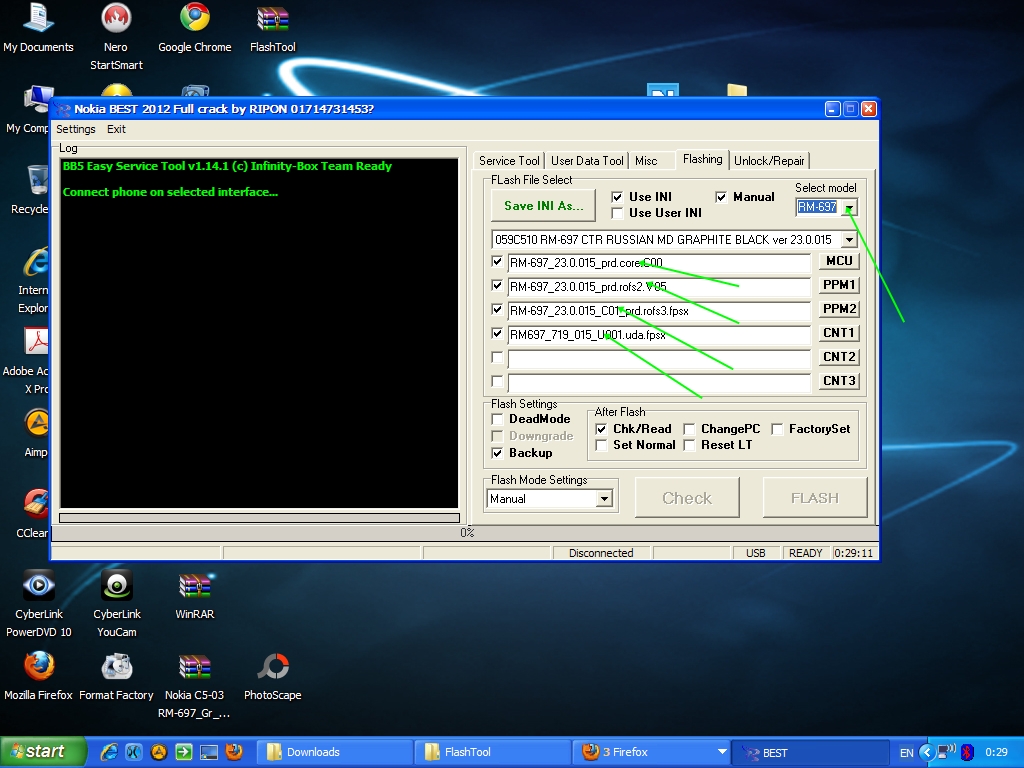Switch to FlashTool taskbar window

point(493,752)
